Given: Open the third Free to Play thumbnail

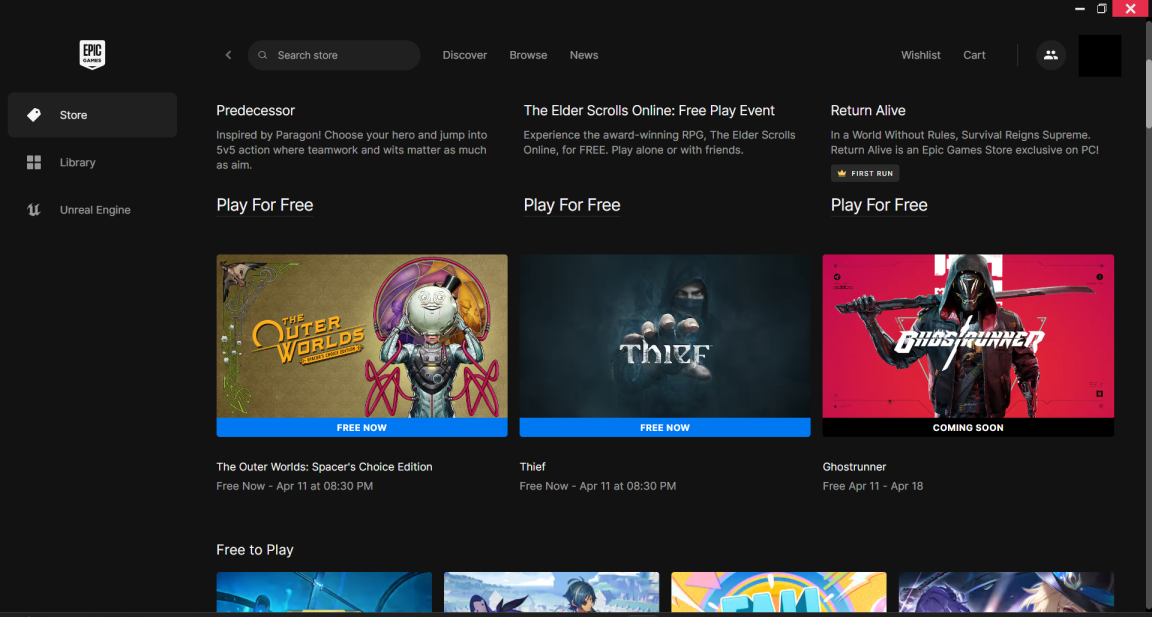Looking at the screenshot, I should [779, 593].
